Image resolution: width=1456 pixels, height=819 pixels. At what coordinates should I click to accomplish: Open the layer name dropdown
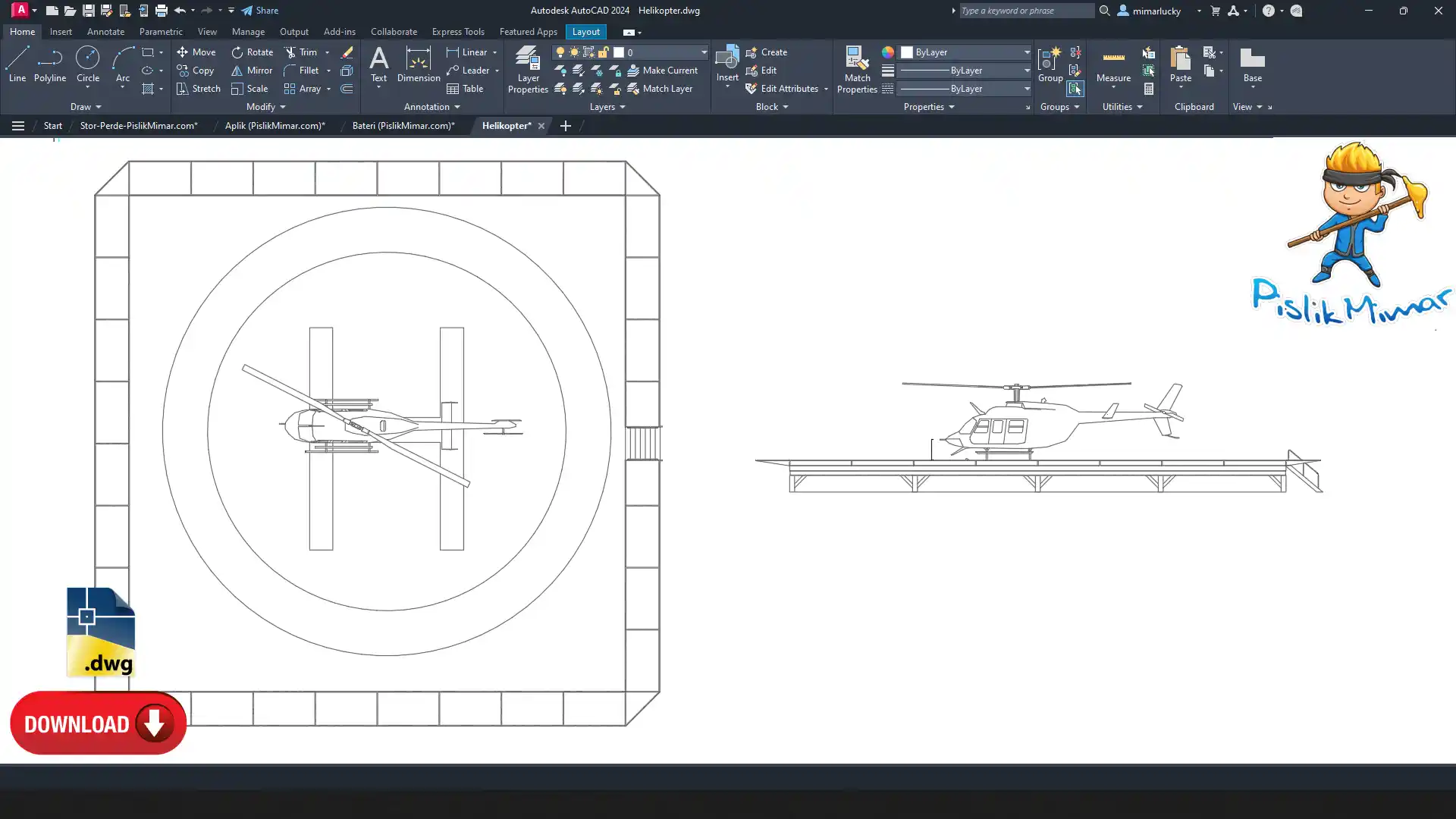click(x=704, y=52)
